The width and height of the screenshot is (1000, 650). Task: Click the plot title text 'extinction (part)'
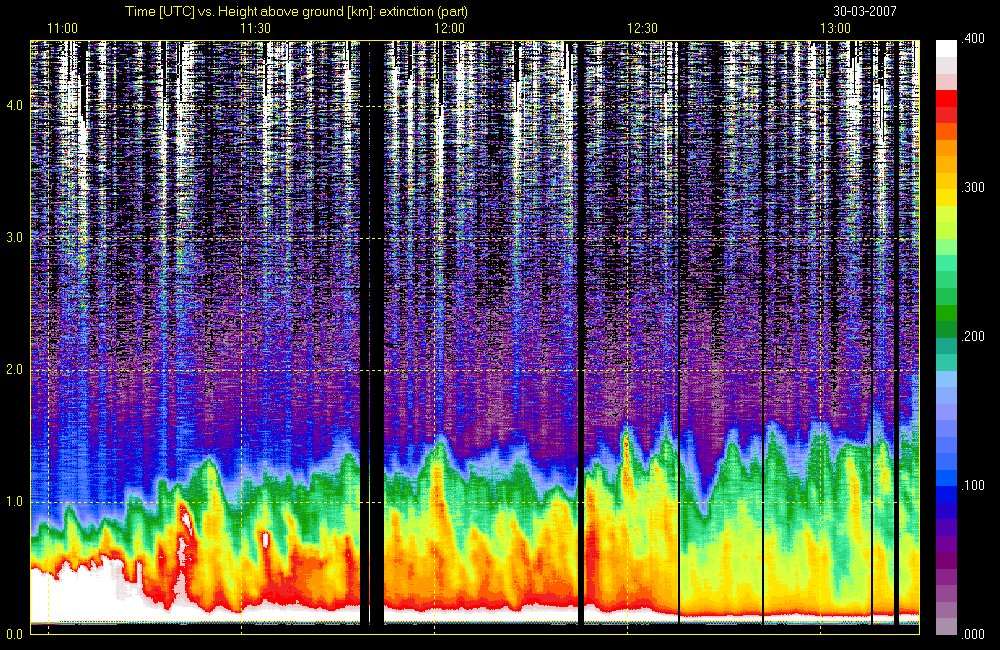(x=423, y=11)
